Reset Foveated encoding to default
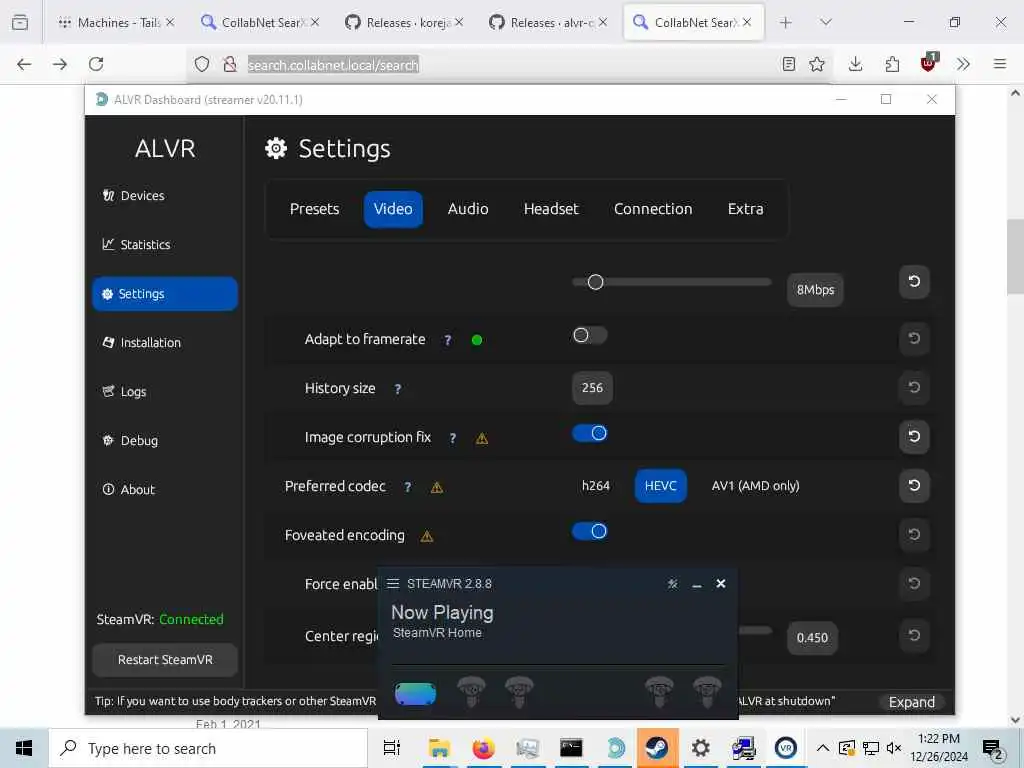Image resolution: width=1024 pixels, height=768 pixels. (914, 534)
